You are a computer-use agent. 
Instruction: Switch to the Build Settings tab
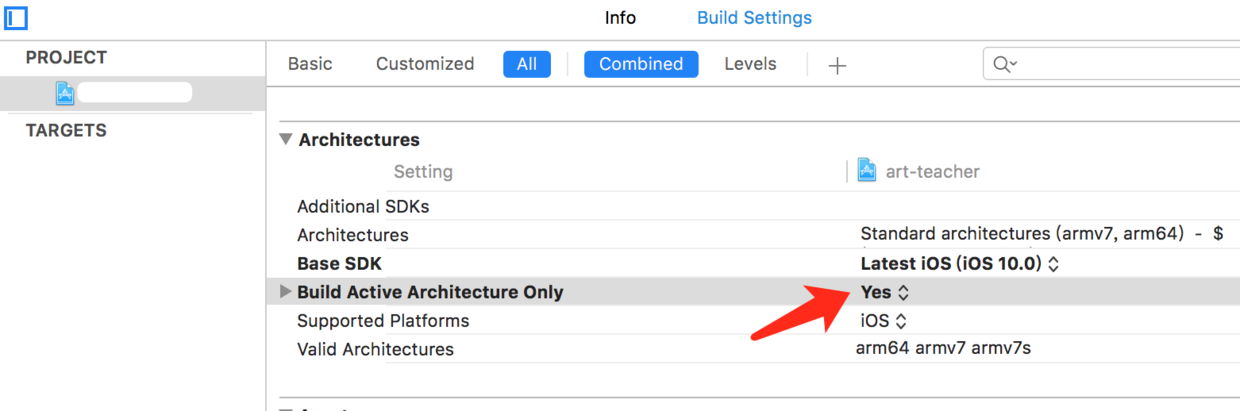pos(754,18)
